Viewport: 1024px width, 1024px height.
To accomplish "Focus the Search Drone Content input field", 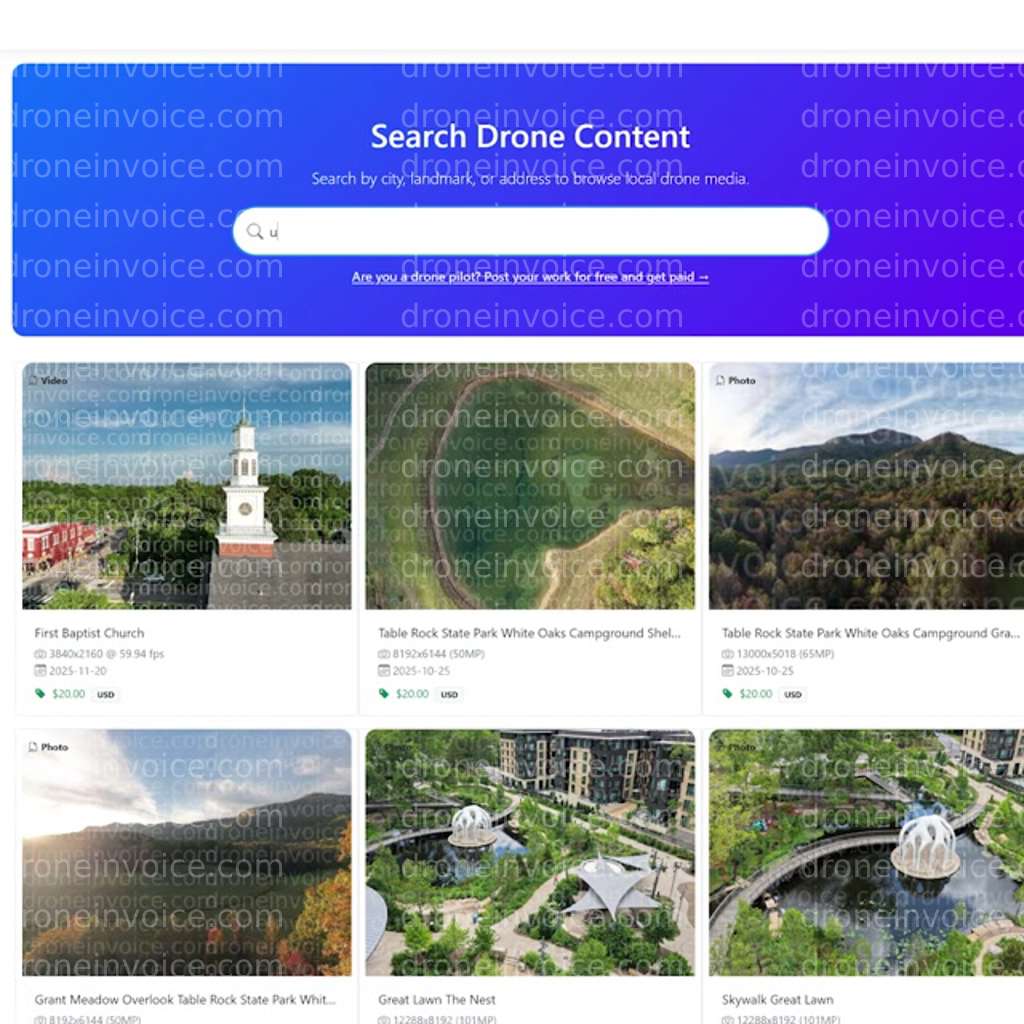I will pyautogui.click(x=540, y=232).
